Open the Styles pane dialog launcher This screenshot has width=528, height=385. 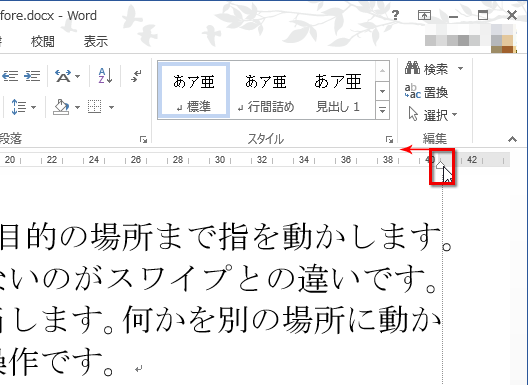[389, 139]
